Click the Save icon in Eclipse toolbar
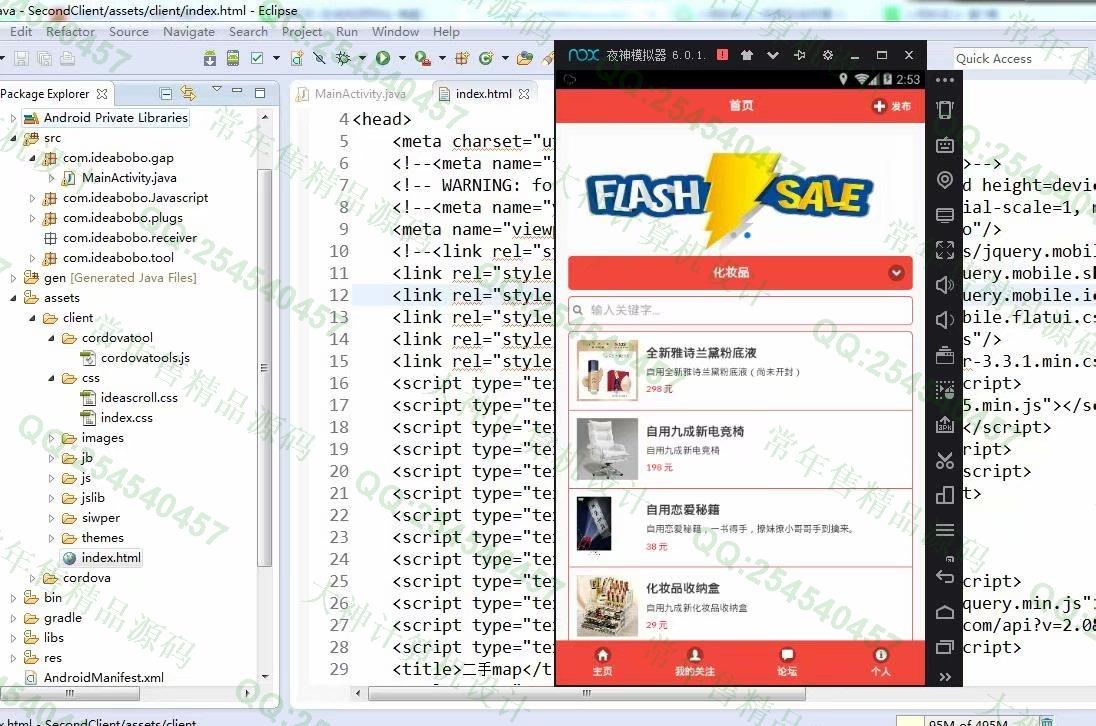The width and height of the screenshot is (1096, 726). [x=22, y=58]
